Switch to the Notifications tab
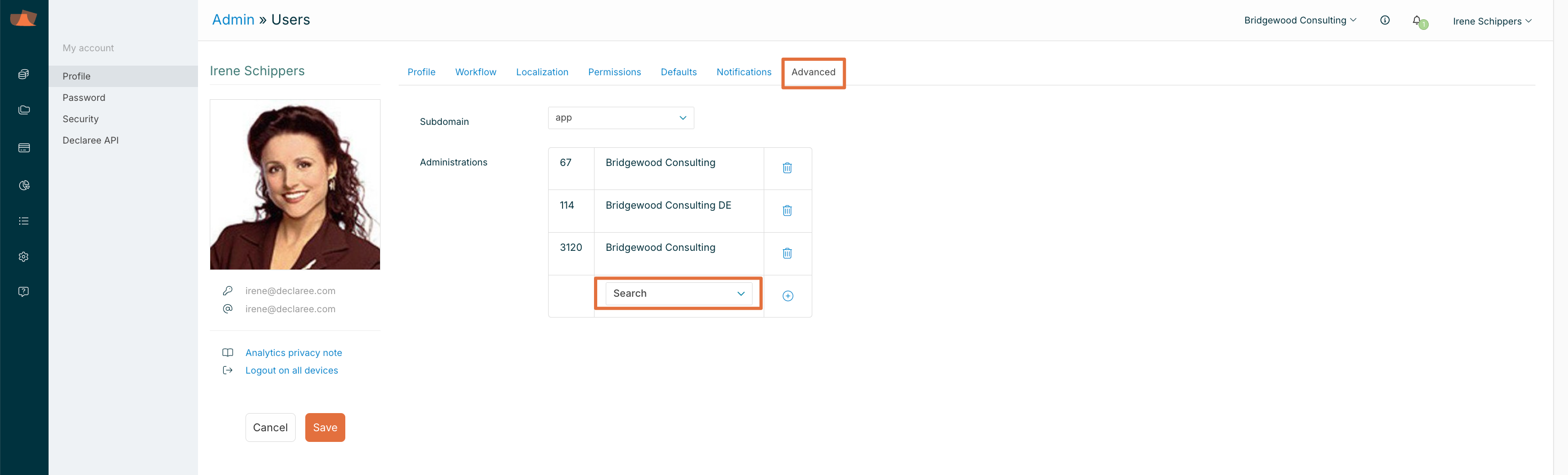Image resolution: width=1568 pixels, height=475 pixels. click(743, 72)
